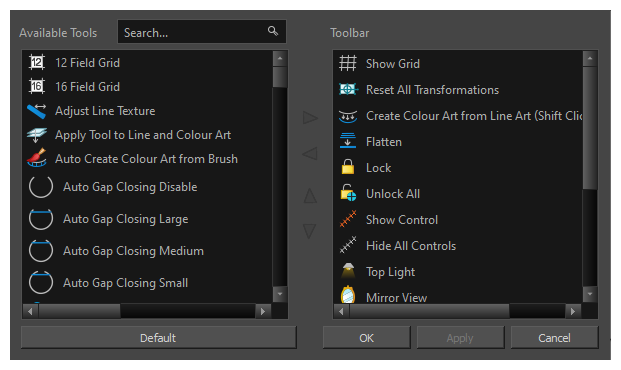Select "Show Grid" text in Toolbar list
Image resolution: width=621 pixels, height=370 pixels.
(392, 64)
